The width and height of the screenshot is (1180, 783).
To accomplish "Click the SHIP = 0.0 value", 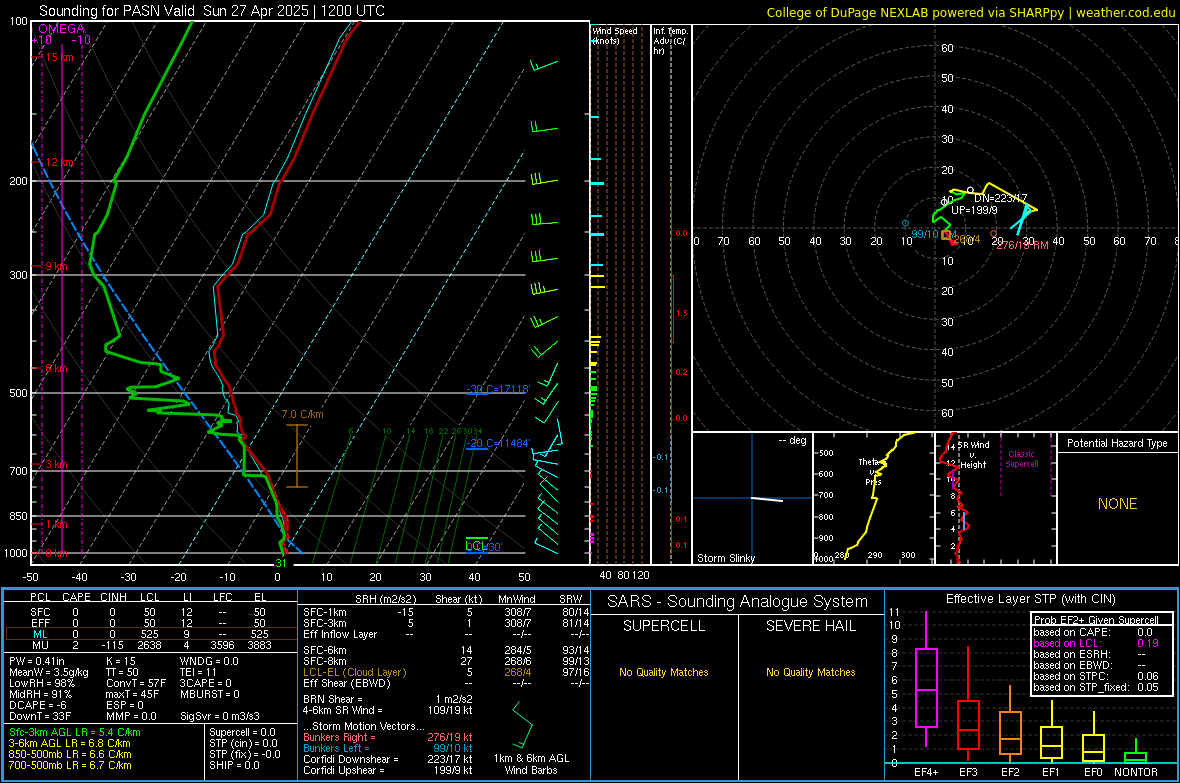I will pos(234,765).
